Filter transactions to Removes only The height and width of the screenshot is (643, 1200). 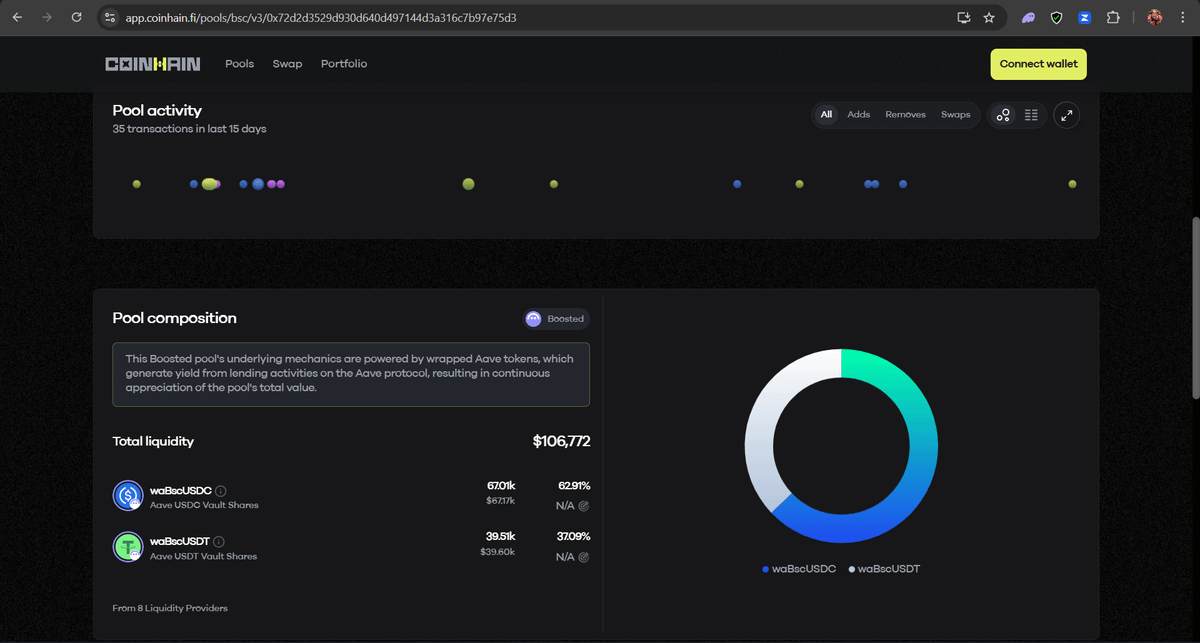click(x=905, y=115)
